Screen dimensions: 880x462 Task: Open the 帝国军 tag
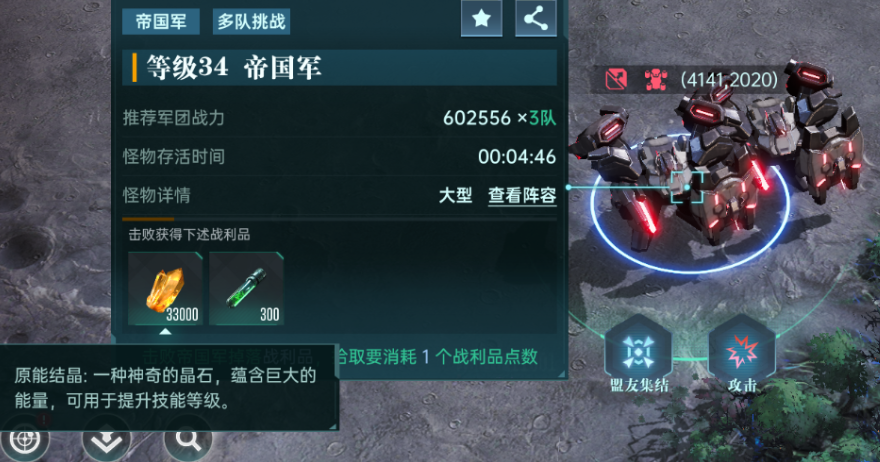click(x=161, y=21)
